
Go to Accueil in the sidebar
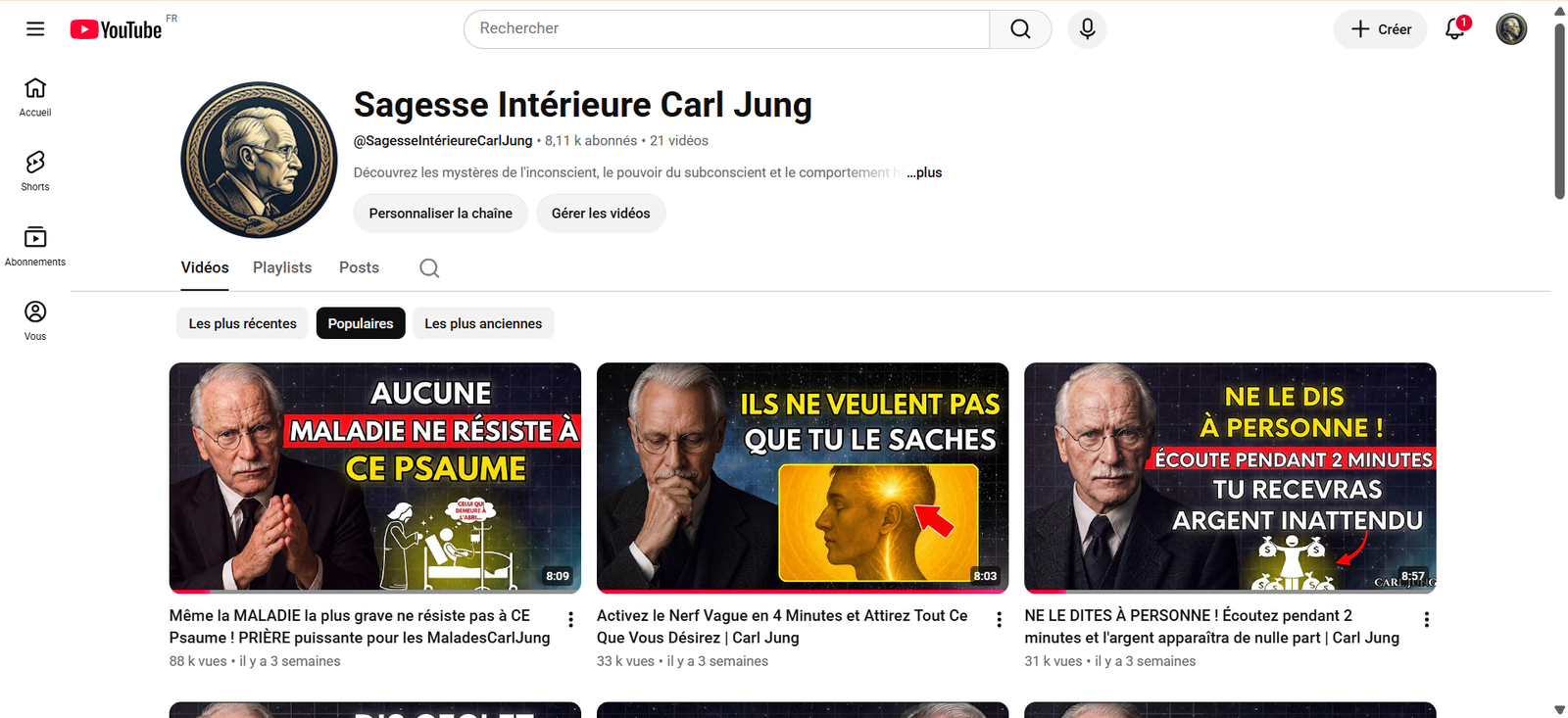pyautogui.click(x=35, y=97)
